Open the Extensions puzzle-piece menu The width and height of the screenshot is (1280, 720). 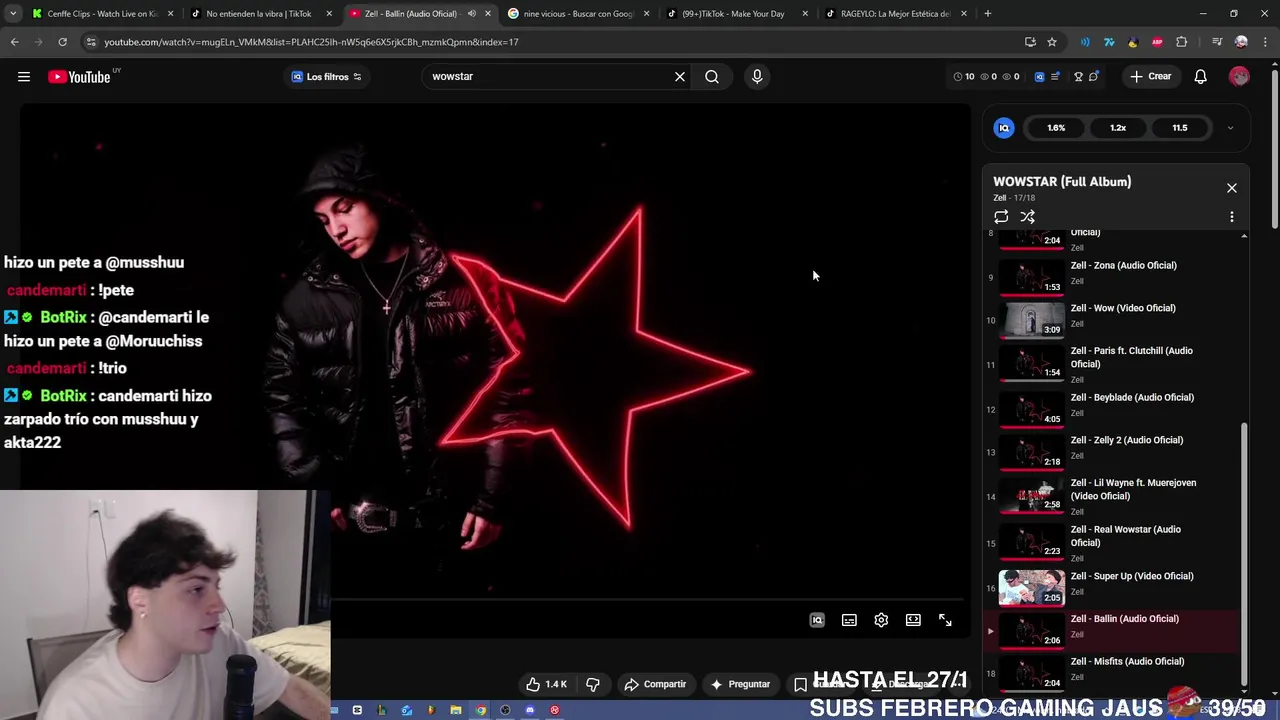click(1182, 42)
